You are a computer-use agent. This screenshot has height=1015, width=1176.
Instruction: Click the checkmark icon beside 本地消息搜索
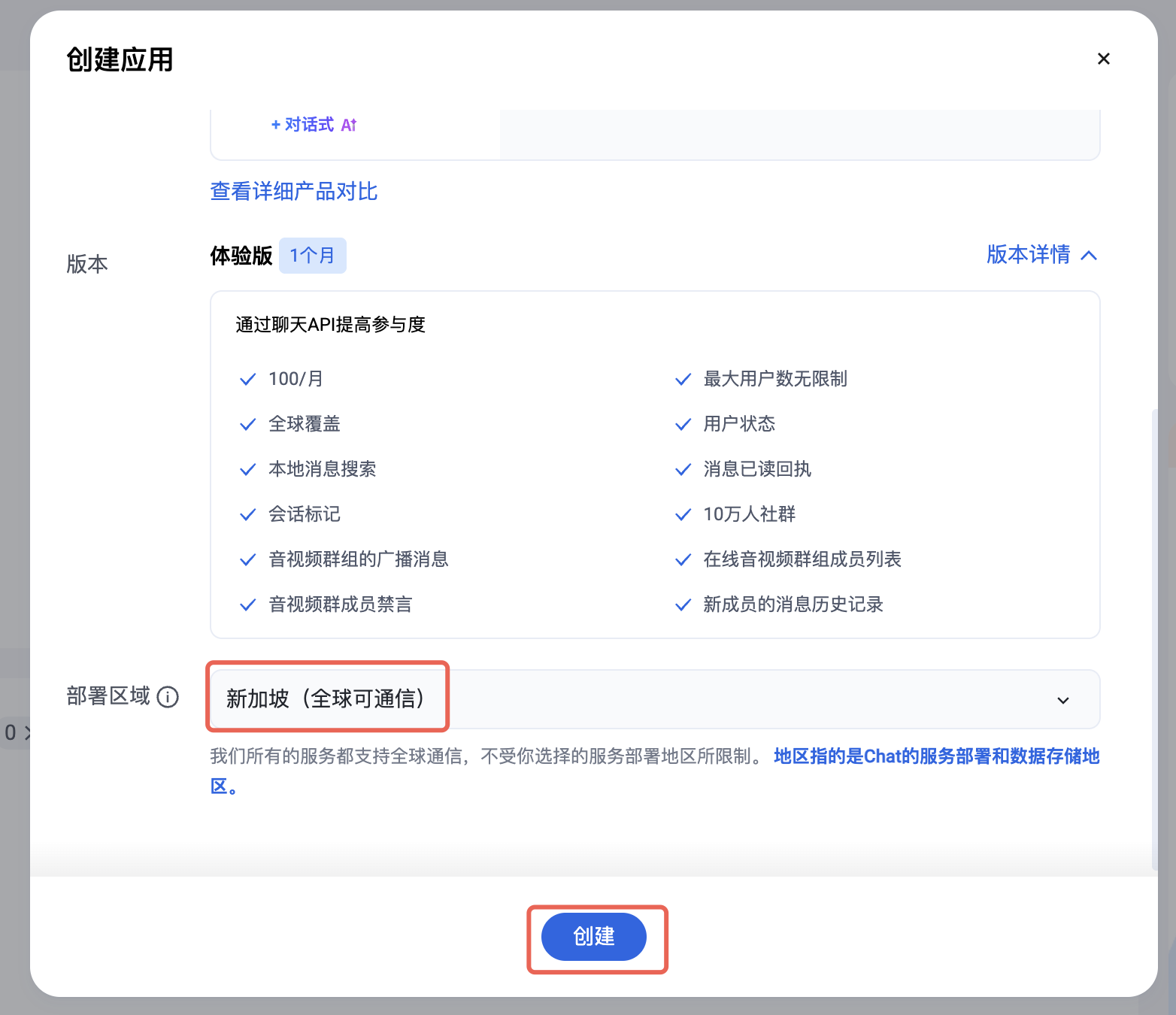(x=247, y=470)
